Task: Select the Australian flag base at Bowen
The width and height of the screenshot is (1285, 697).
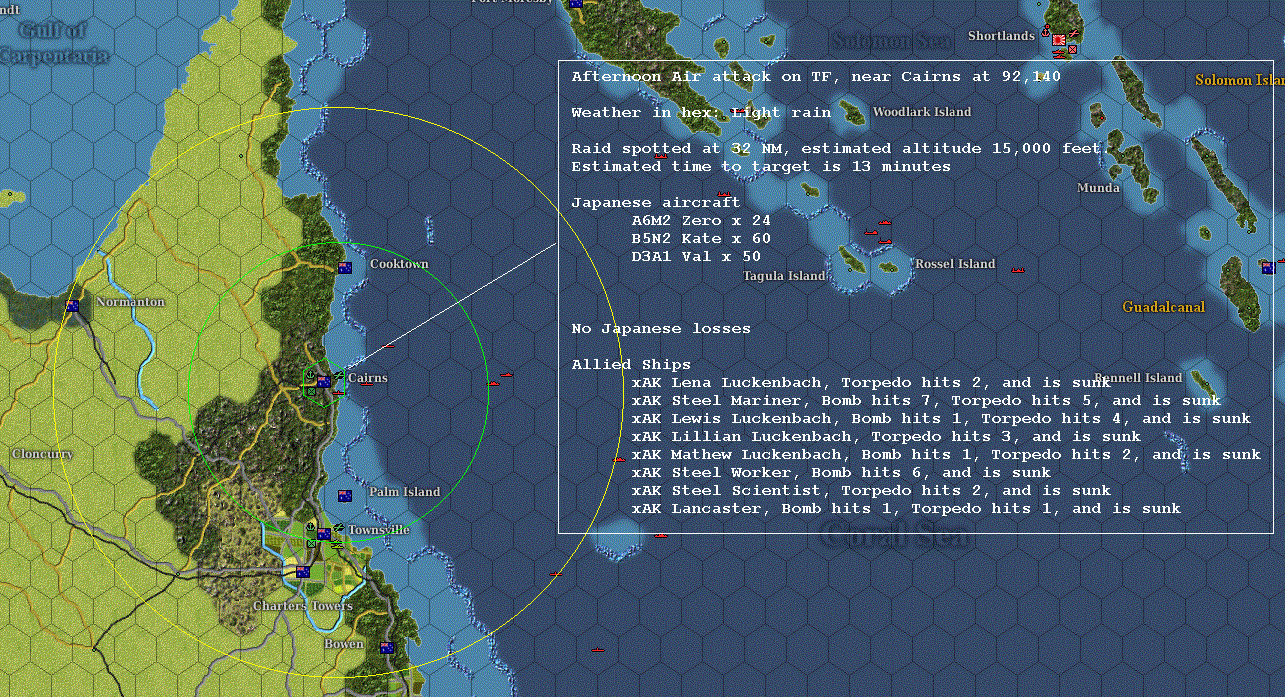Action: 387,648
